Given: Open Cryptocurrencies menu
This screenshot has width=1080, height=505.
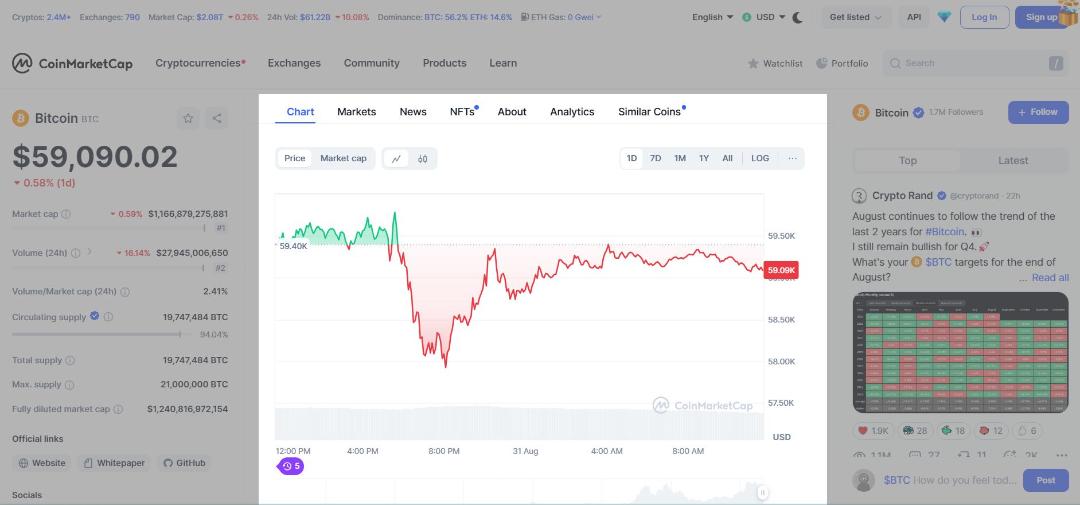Looking at the screenshot, I should click(200, 63).
